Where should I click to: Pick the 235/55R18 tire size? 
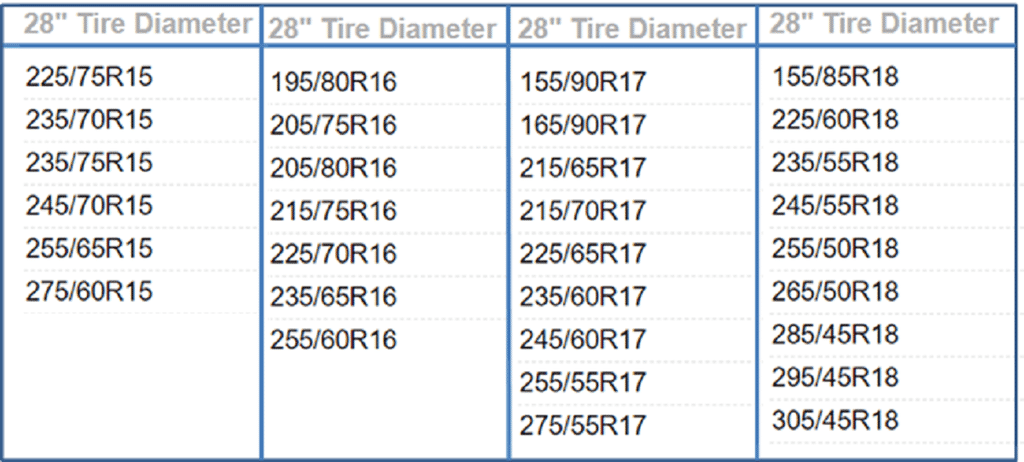coord(835,162)
